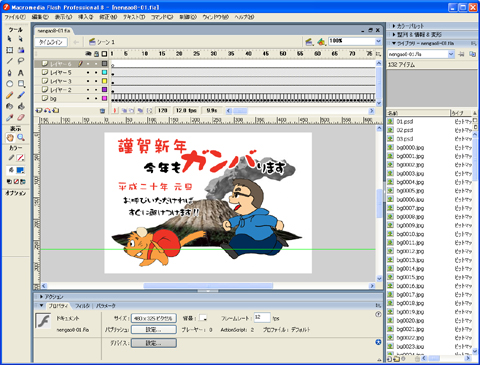Toggle edit multiple frames button
Screen dimensions: 480x365
(x=140, y=110)
